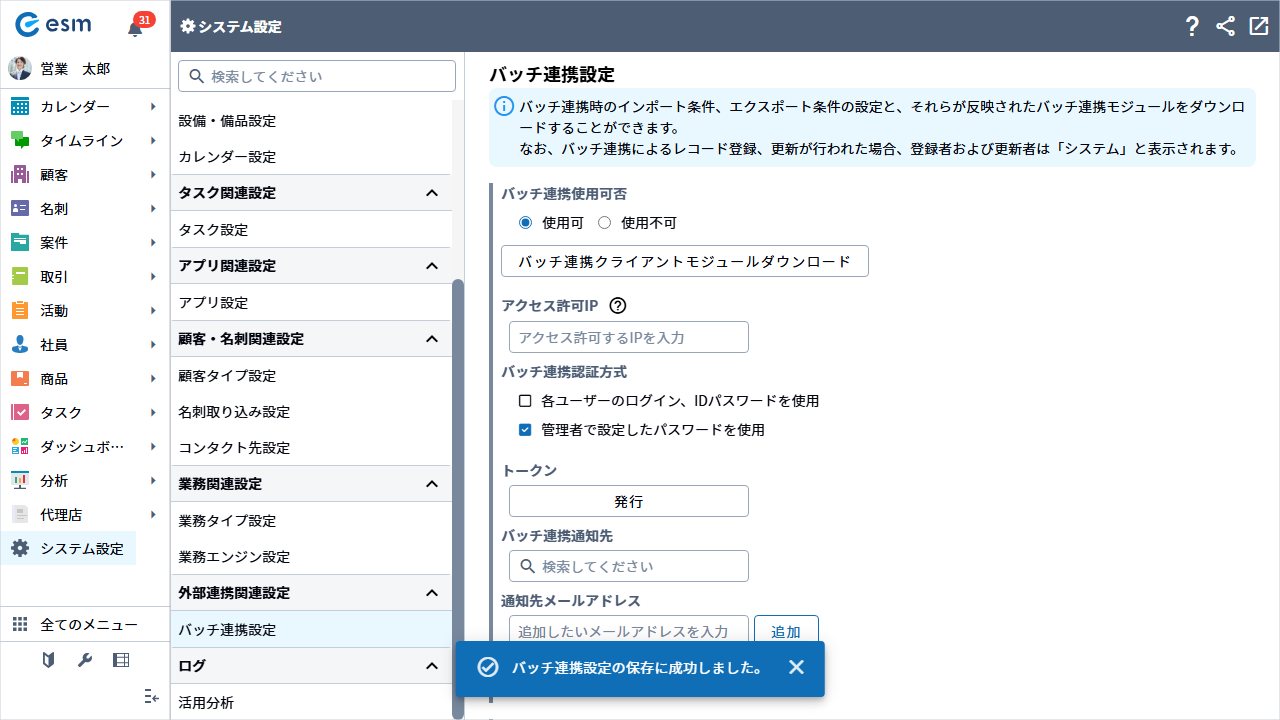Select 名刺取り込み設定 in settings list
This screenshot has width=1280, height=720.
[234, 412]
